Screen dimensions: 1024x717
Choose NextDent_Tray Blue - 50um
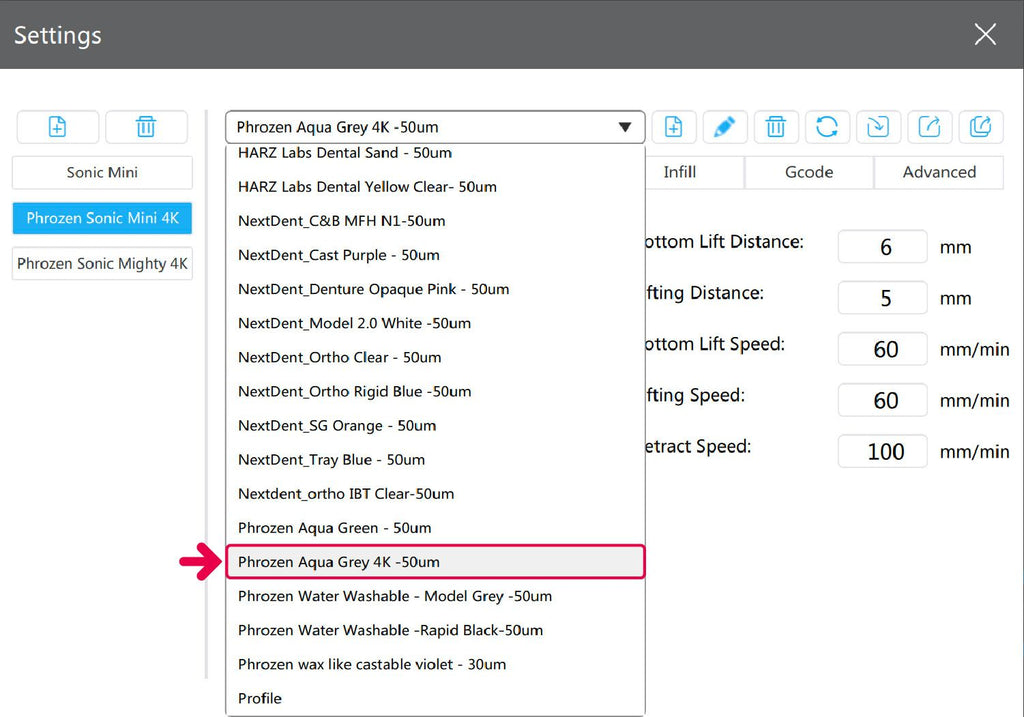(x=435, y=460)
